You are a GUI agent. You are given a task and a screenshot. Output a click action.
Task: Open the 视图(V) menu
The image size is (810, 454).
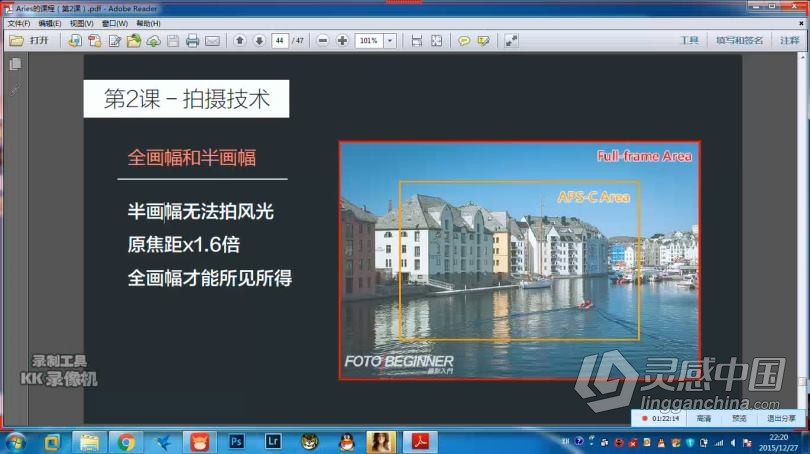click(x=82, y=23)
